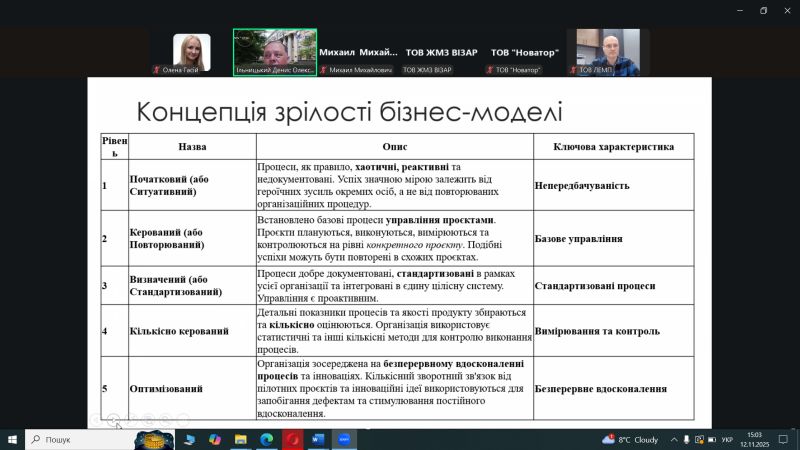
Task: Launch Microsoft Word from the taskbar
Action: coord(319,439)
